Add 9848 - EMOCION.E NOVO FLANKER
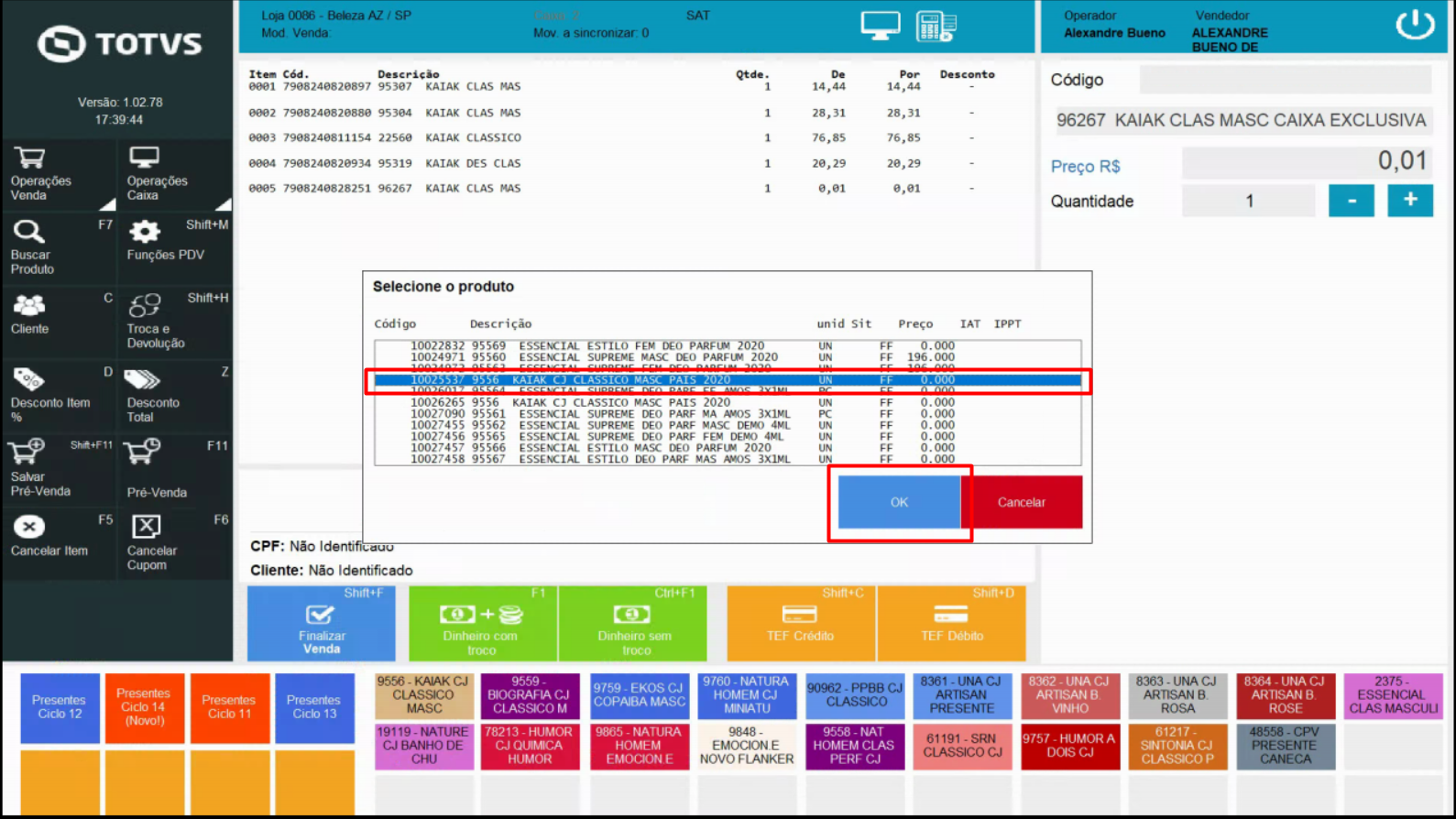This screenshot has width=1456, height=819. (x=746, y=746)
